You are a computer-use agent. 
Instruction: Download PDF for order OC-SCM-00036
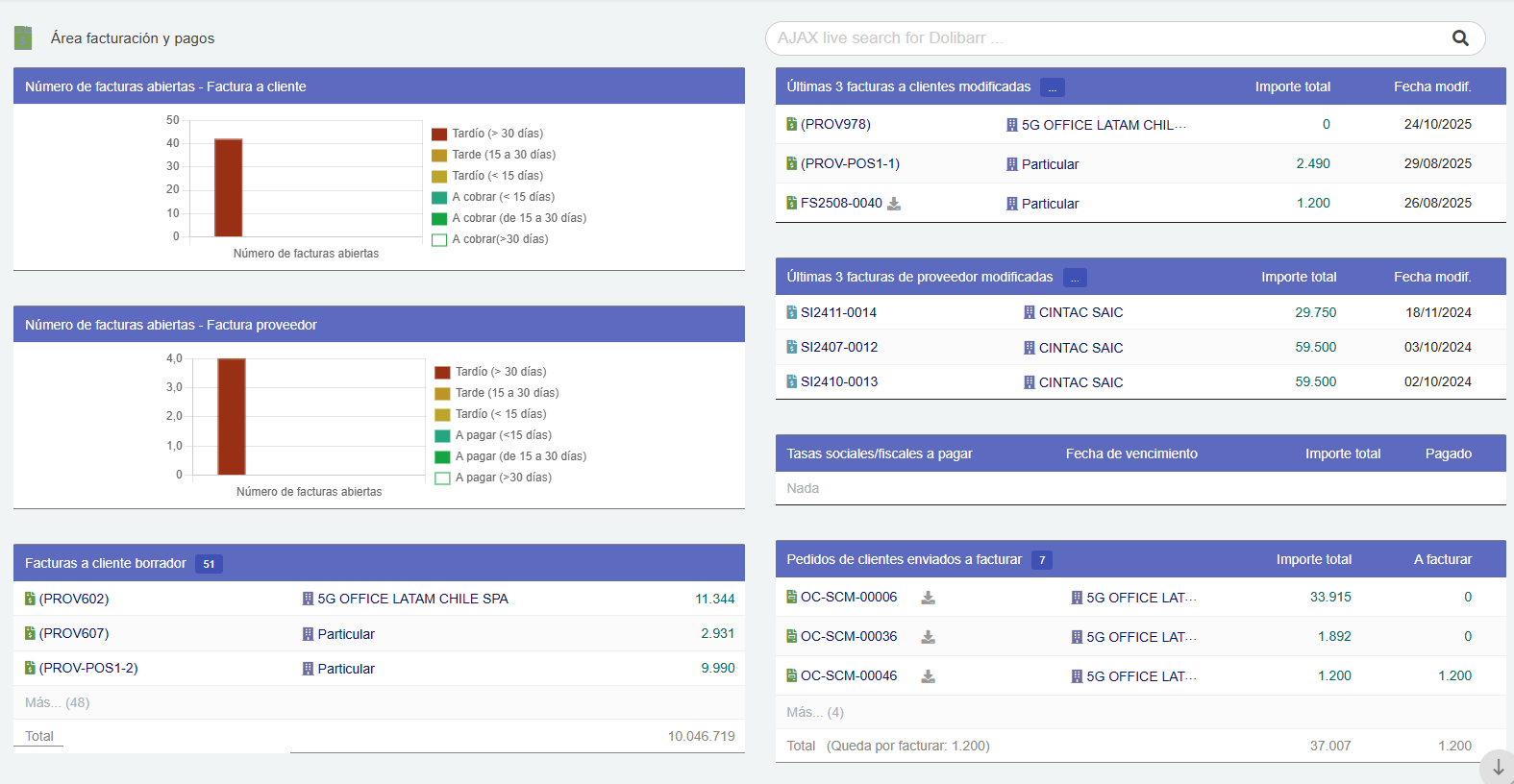[928, 637]
